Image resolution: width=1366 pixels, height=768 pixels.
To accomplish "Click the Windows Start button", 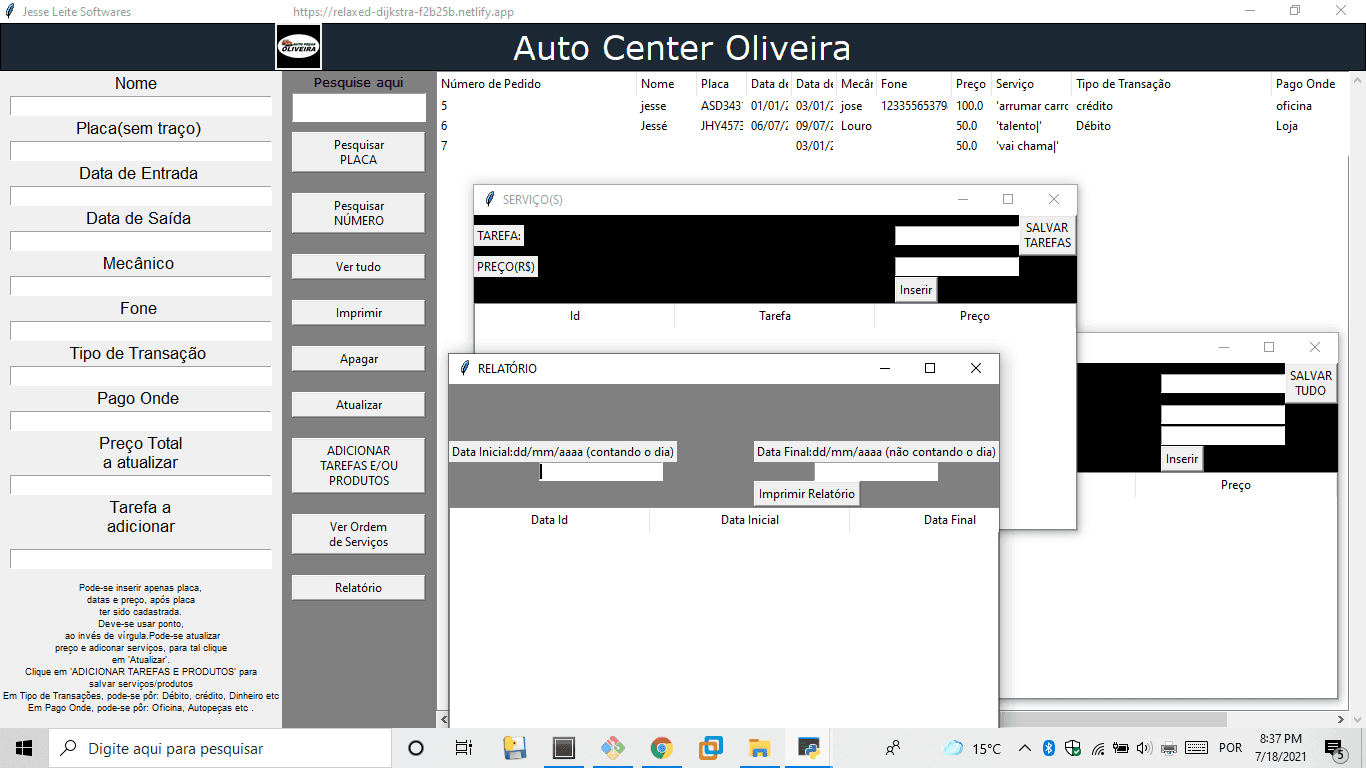I will click(x=24, y=748).
